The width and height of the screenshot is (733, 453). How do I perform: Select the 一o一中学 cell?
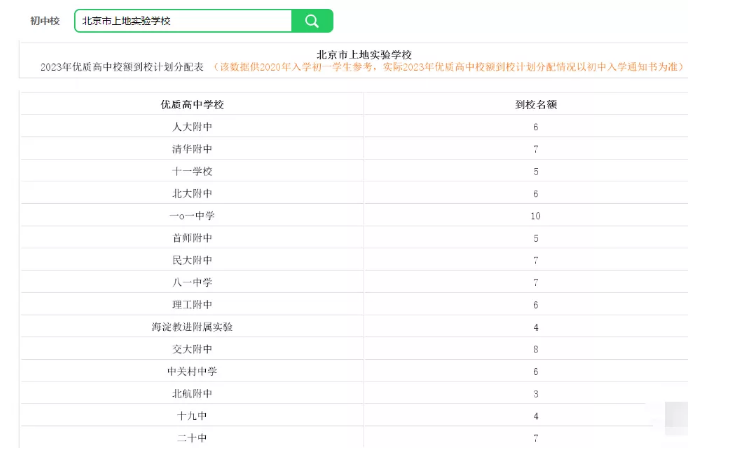pos(192,216)
